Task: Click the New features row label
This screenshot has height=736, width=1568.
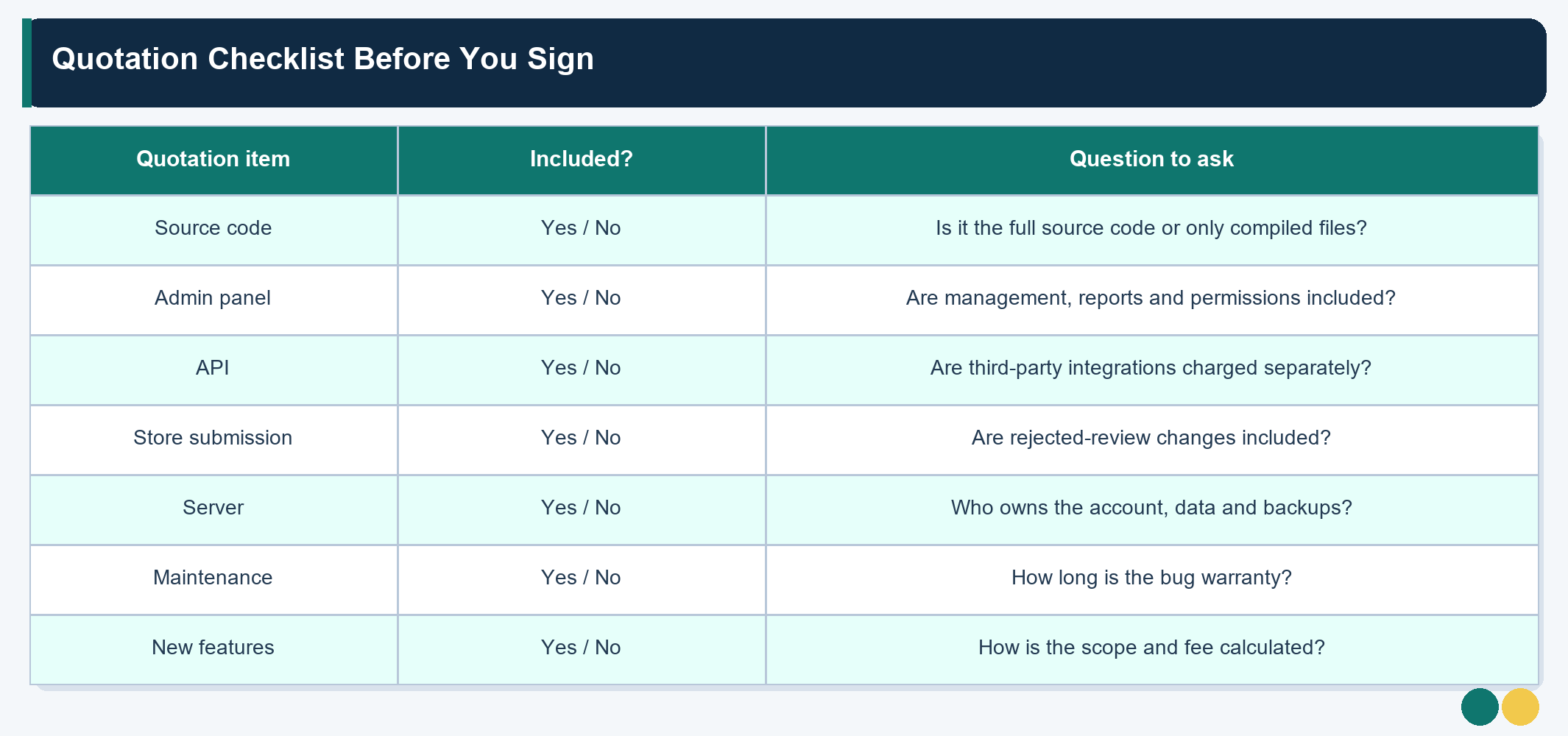Action: (x=213, y=648)
